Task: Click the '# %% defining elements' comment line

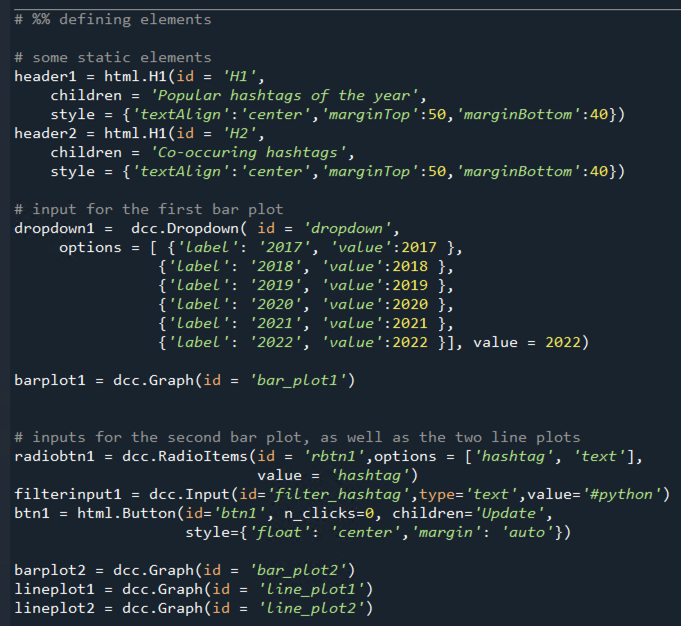Action: (x=113, y=20)
